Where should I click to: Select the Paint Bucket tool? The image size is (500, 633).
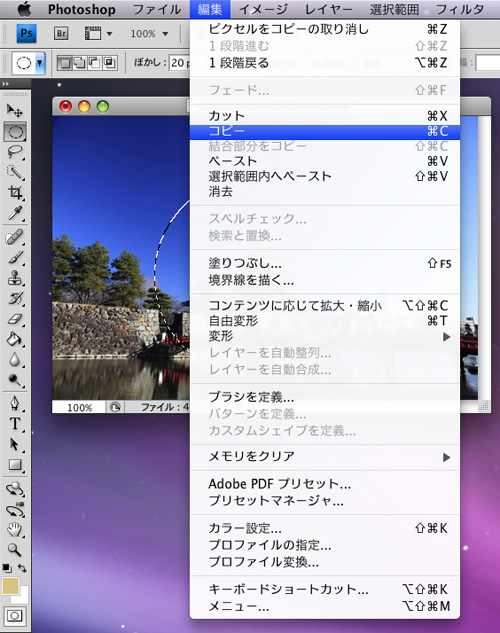click(15, 339)
